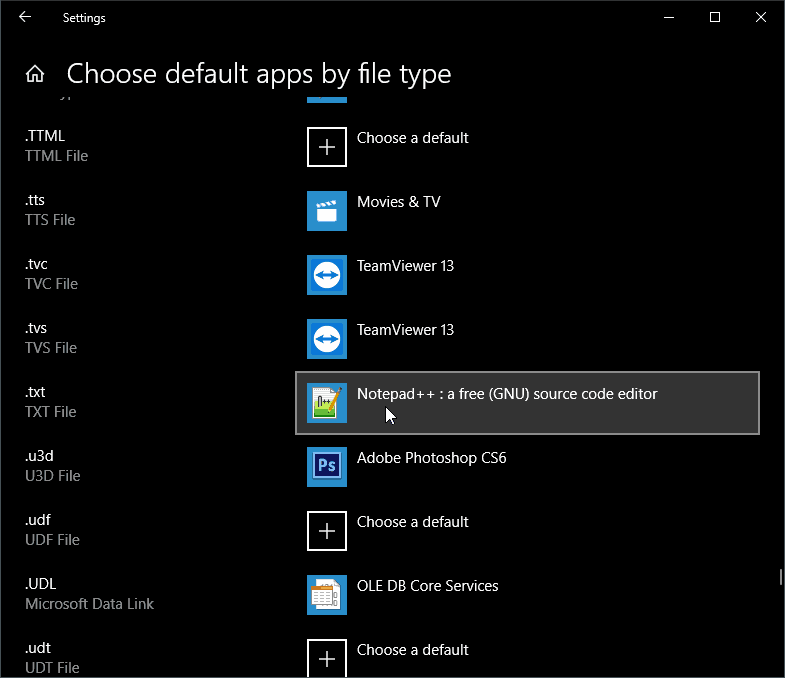Click the Microsoft Data Link description
The image size is (785, 678).
[90, 604]
